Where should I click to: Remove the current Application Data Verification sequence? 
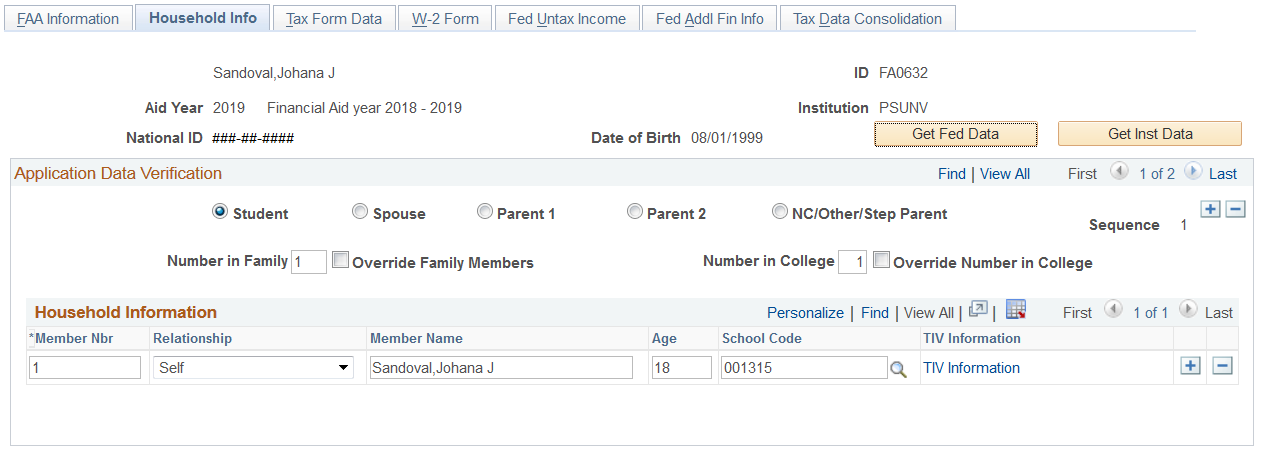1235,209
